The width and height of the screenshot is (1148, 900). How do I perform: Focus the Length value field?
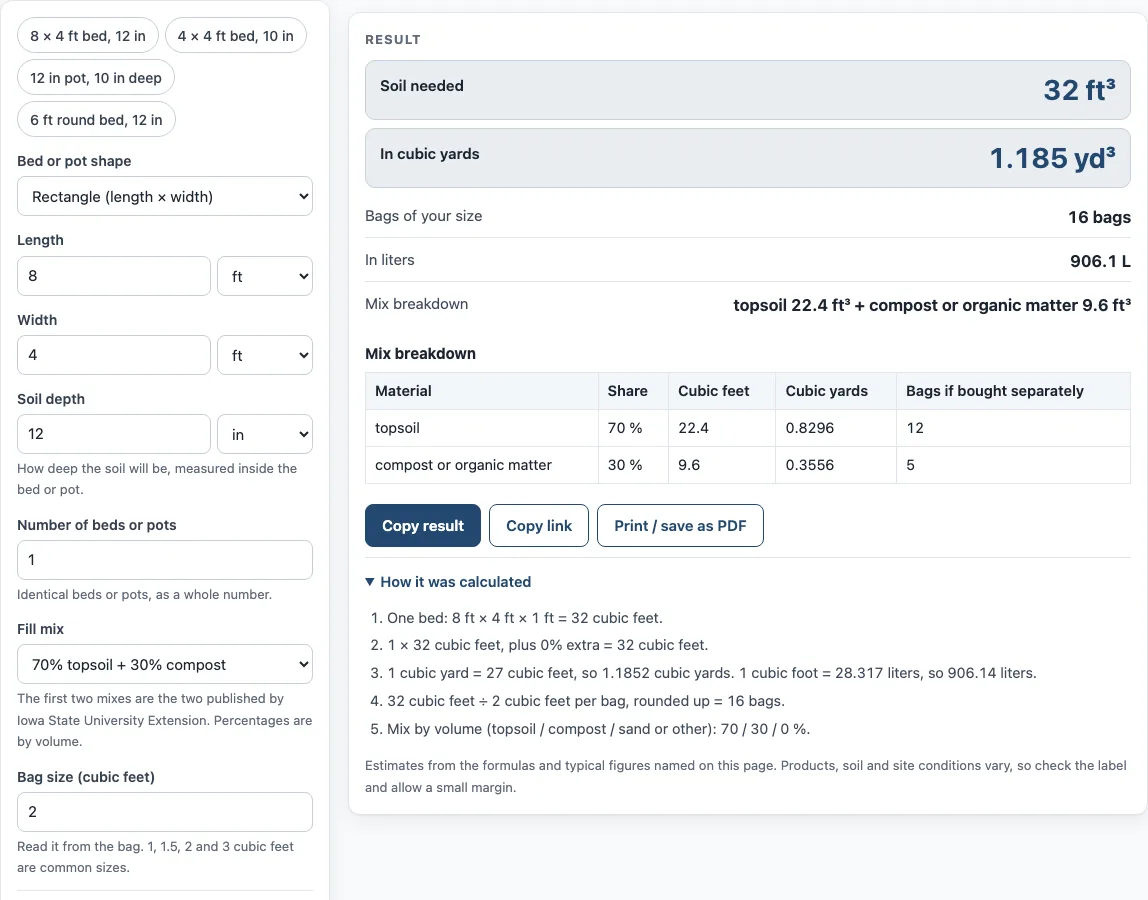(x=113, y=276)
